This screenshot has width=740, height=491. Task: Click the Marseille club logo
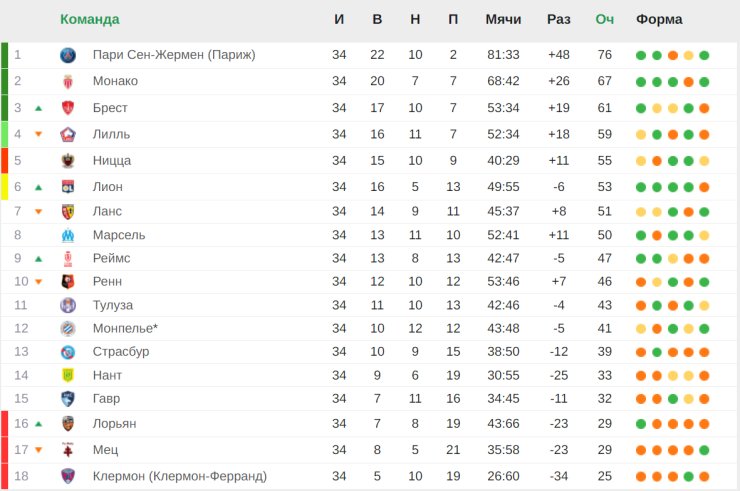68,235
